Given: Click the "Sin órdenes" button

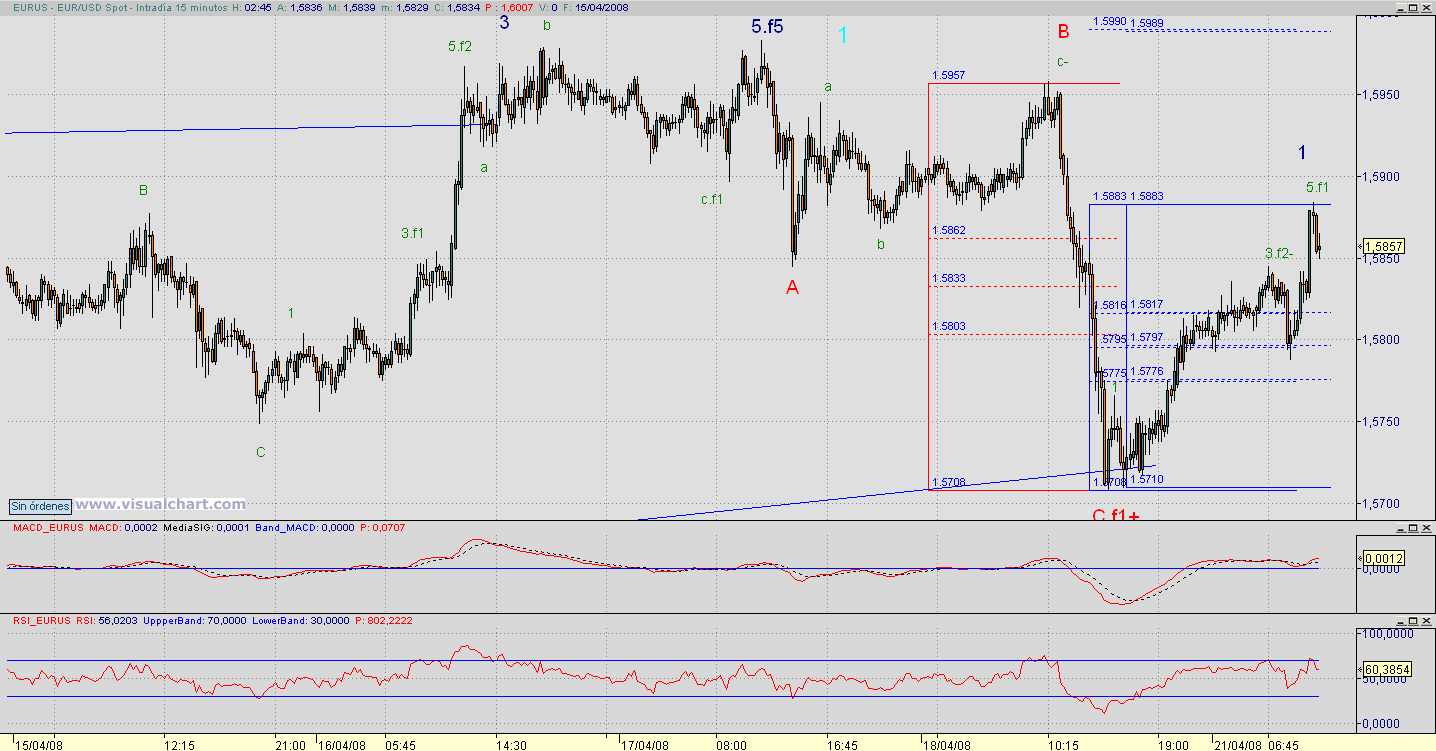Looking at the screenshot, I should pyautogui.click(x=41, y=506).
